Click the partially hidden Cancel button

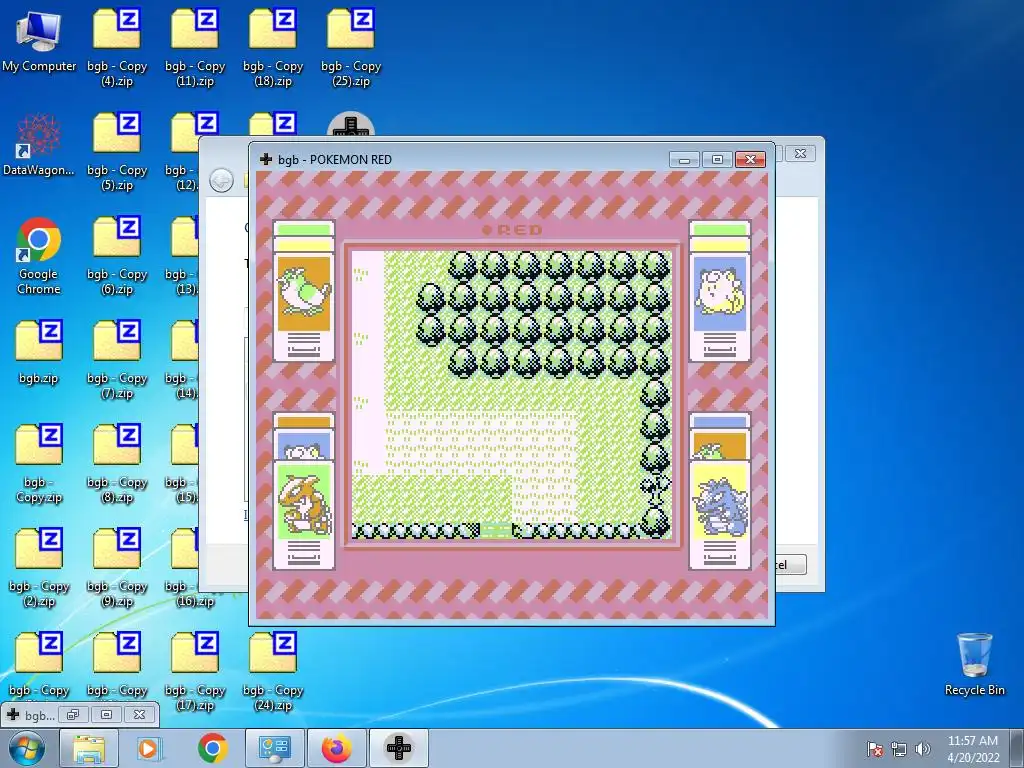point(791,564)
